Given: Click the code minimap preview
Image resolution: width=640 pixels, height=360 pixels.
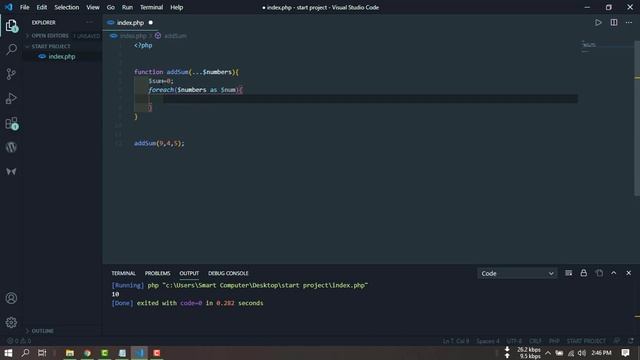Looking at the screenshot, I should [x=589, y=45].
